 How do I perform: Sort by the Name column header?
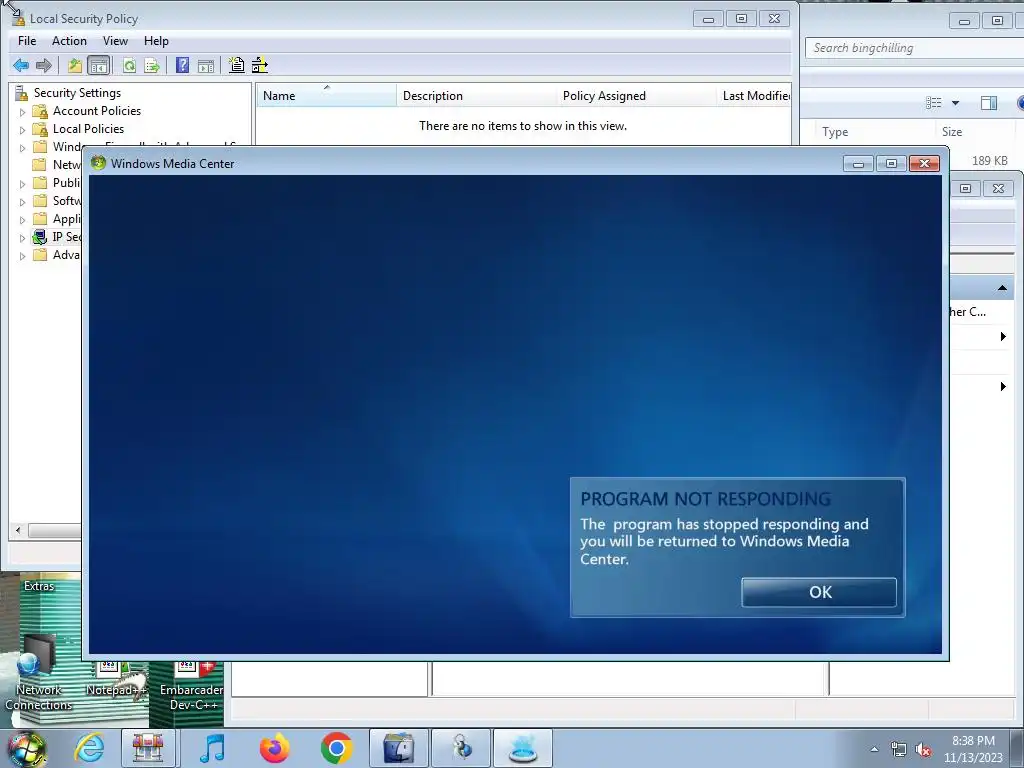(326, 95)
